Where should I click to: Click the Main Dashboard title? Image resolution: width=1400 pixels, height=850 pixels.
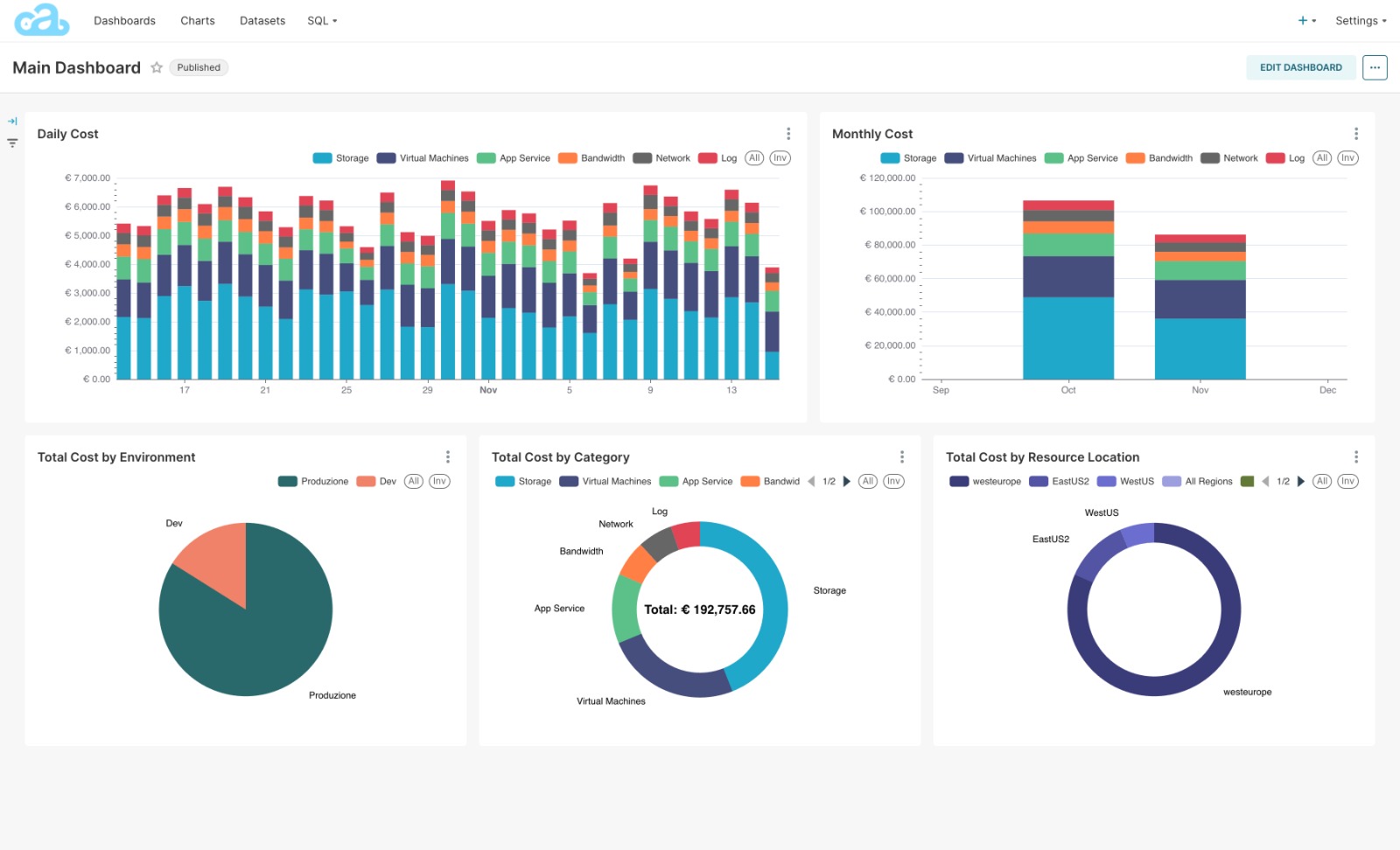tap(77, 67)
